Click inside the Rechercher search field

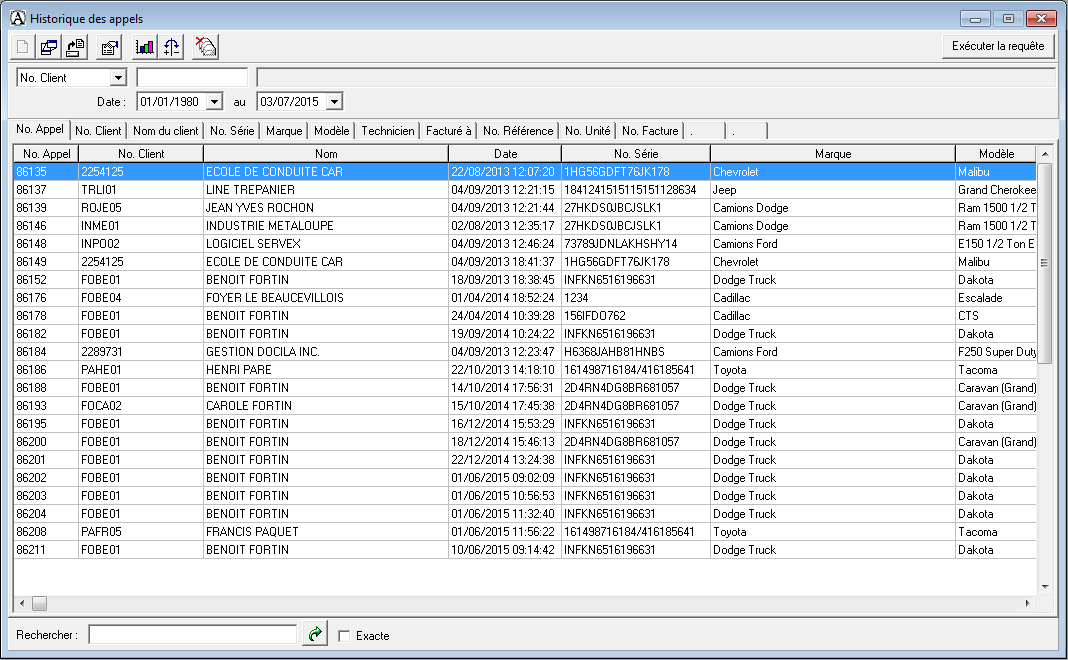[190, 634]
